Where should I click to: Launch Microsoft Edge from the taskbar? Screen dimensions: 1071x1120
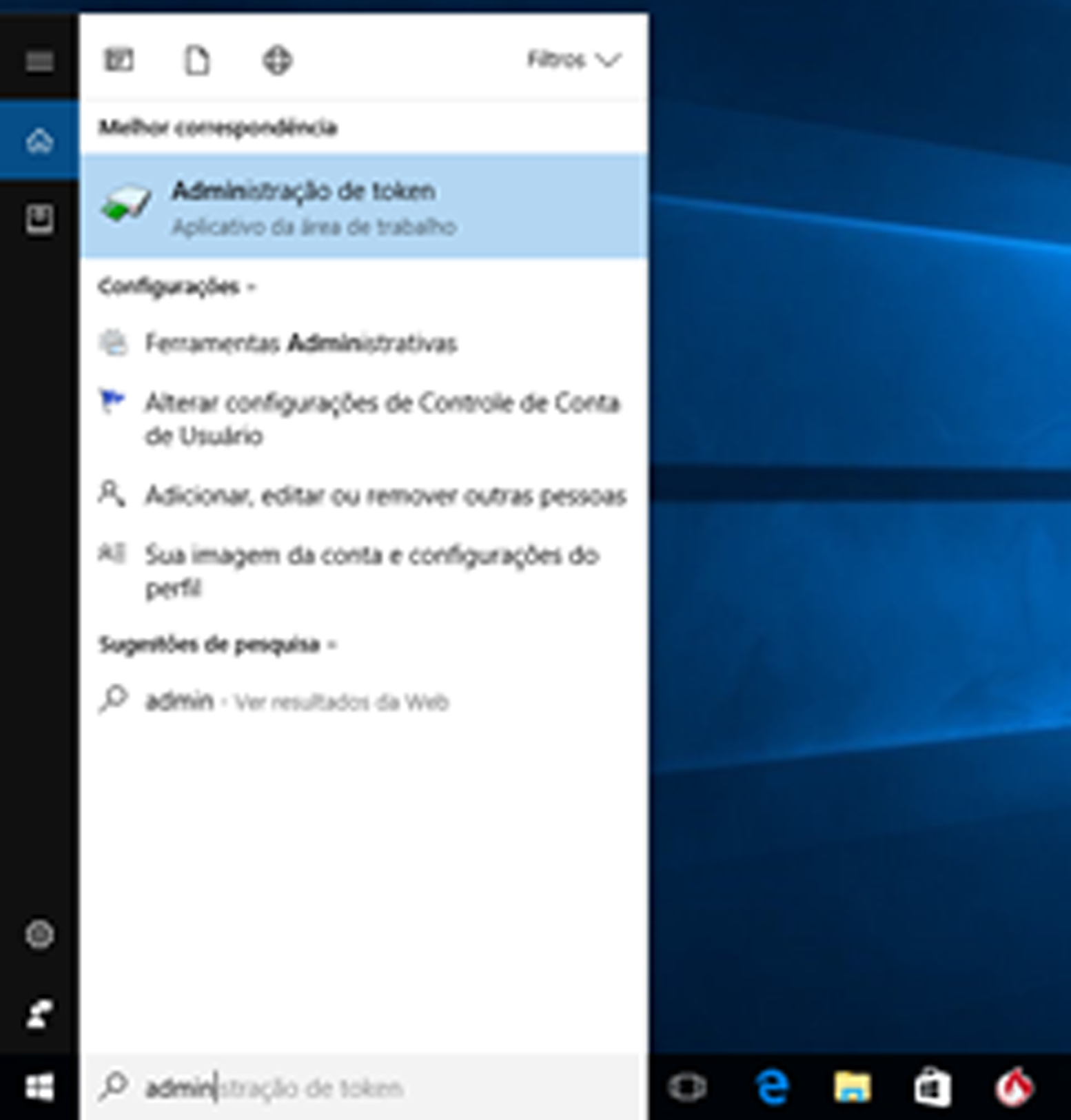772,1088
